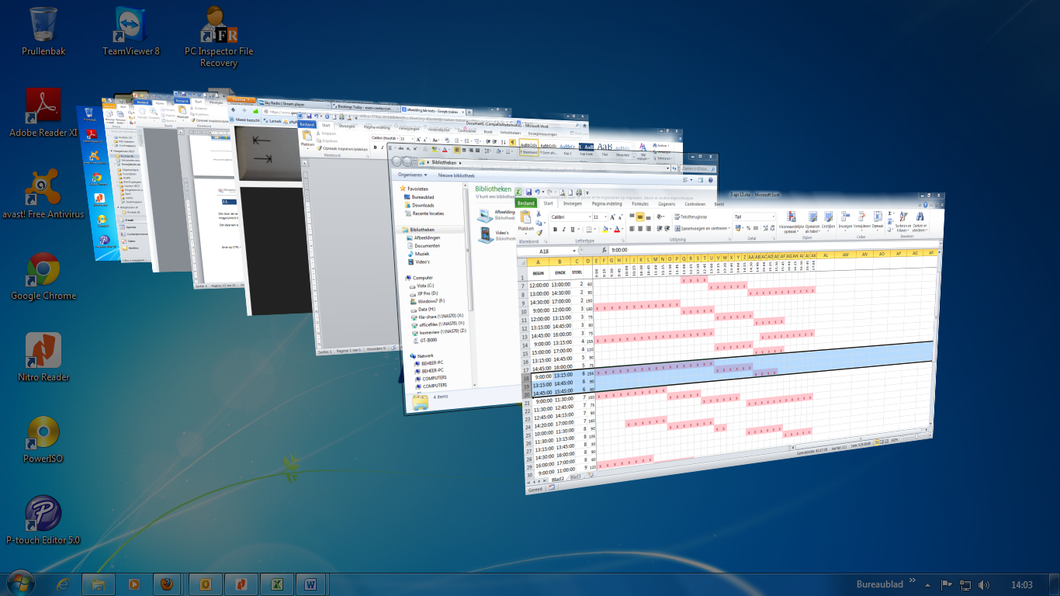Click the Undo arrow in Excel's quick access toolbar
This screenshot has width=1060, height=596.
click(537, 192)
